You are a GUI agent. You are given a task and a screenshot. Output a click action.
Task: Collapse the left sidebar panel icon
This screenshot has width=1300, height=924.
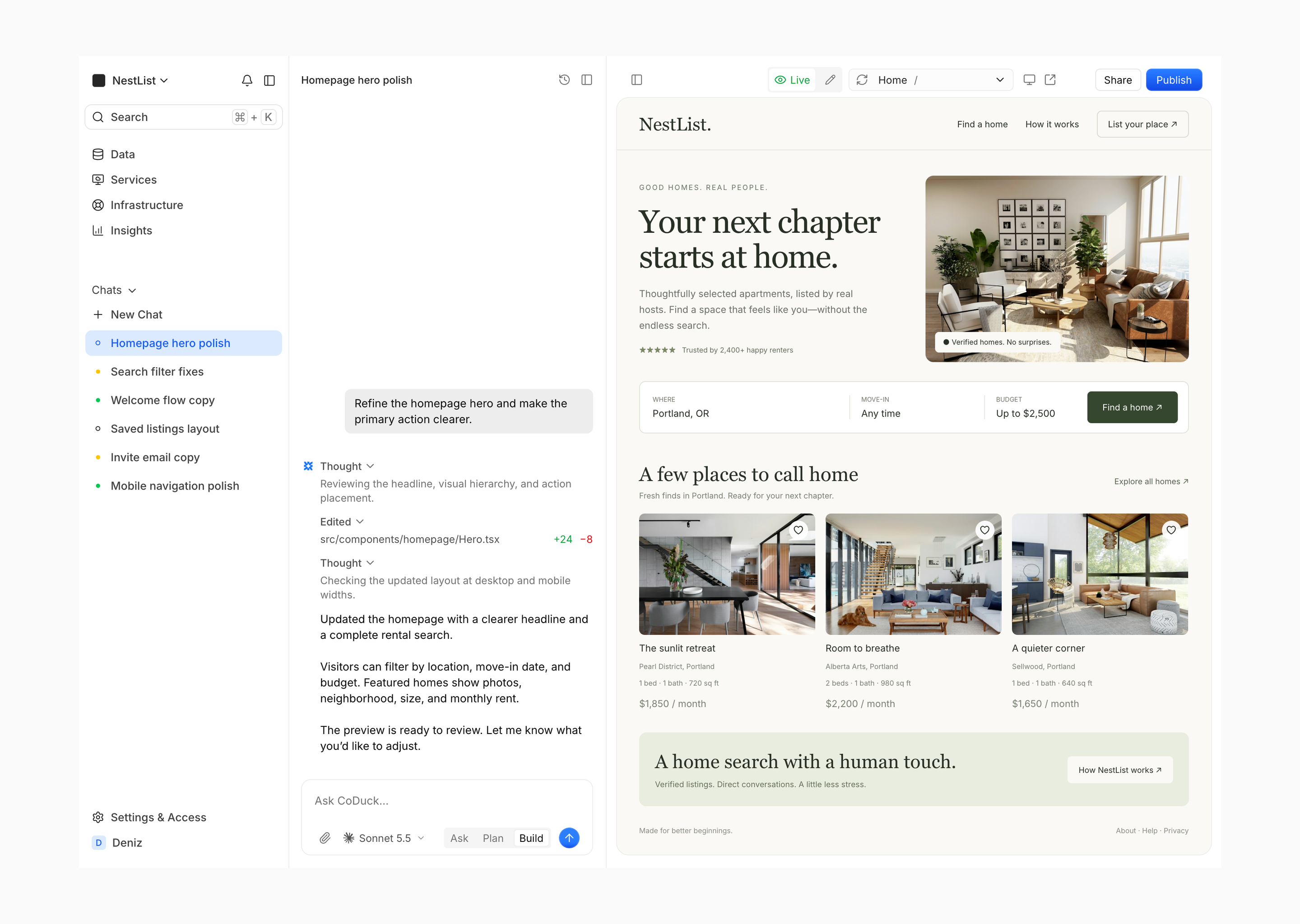[270, 80]
